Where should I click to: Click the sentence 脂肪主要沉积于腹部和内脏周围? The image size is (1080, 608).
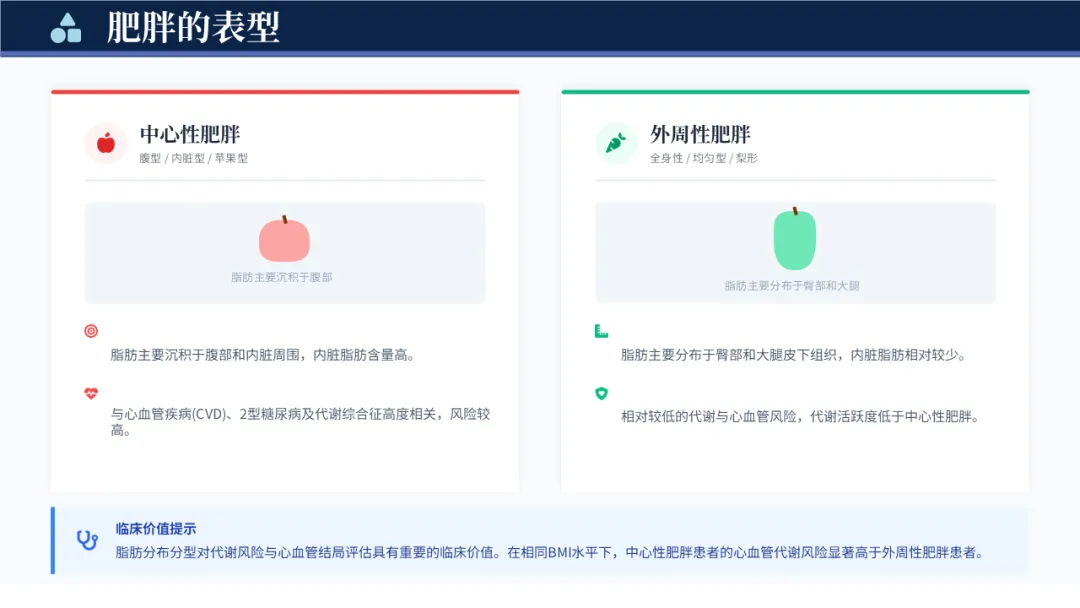[262, 355]
